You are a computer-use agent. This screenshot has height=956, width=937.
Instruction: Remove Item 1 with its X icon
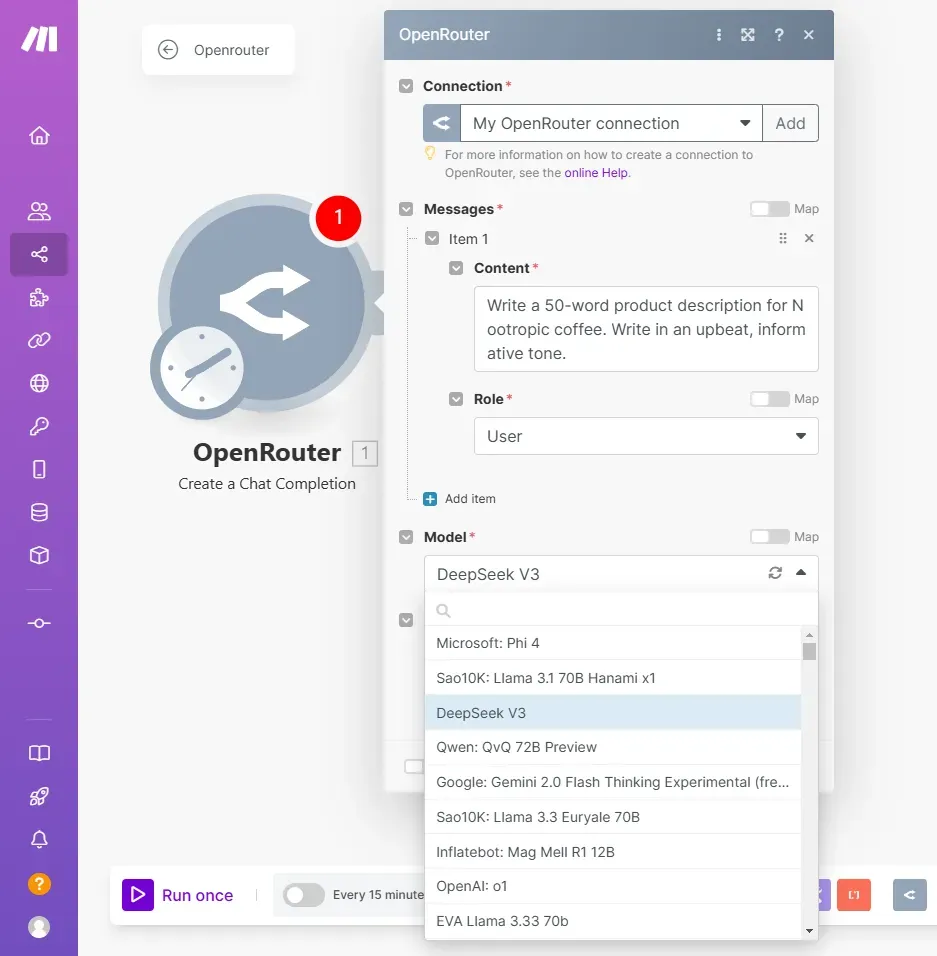coord(809,238)
